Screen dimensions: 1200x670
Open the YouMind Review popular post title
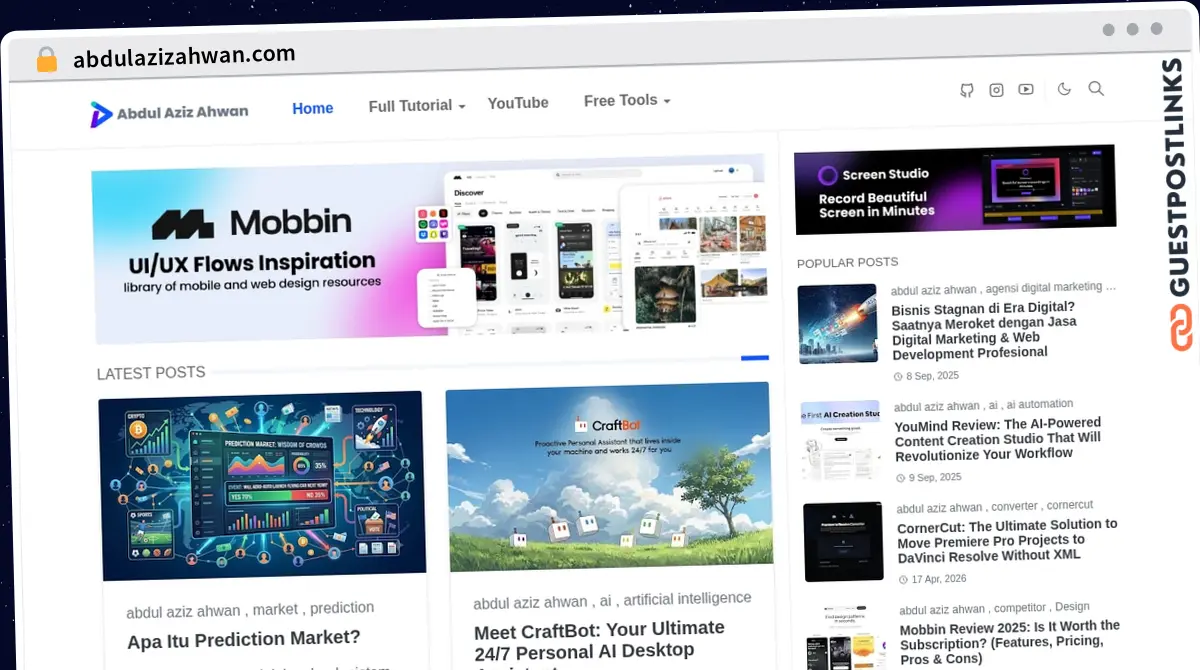pyautogui.click(x=998, y=439)
